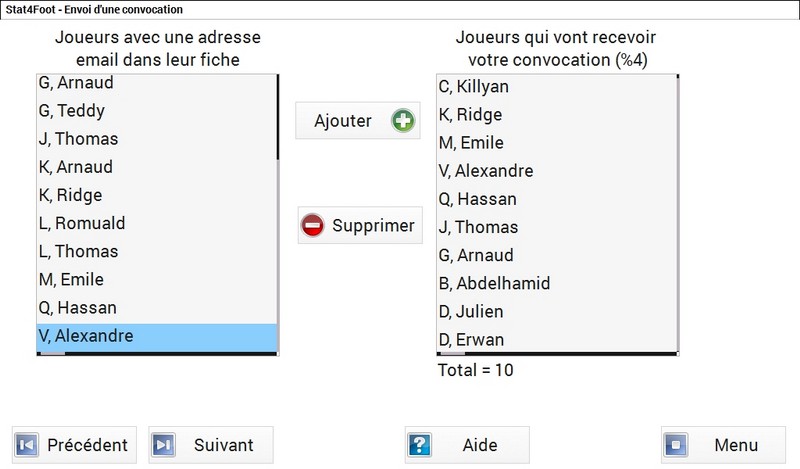
Task: Click the recipients list horizontal scrollbar thumb
Action: (x=453, y=353)
